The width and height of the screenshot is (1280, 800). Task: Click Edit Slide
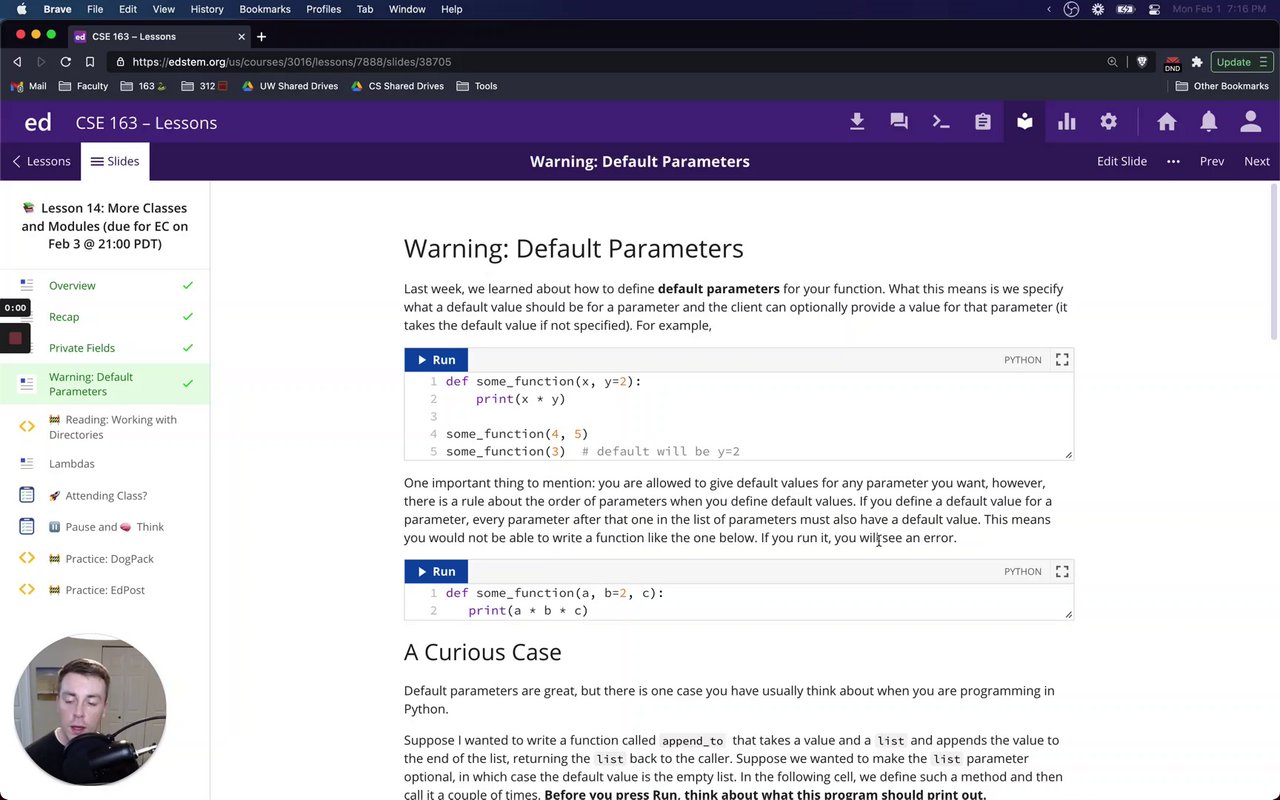click(1122, 162)
